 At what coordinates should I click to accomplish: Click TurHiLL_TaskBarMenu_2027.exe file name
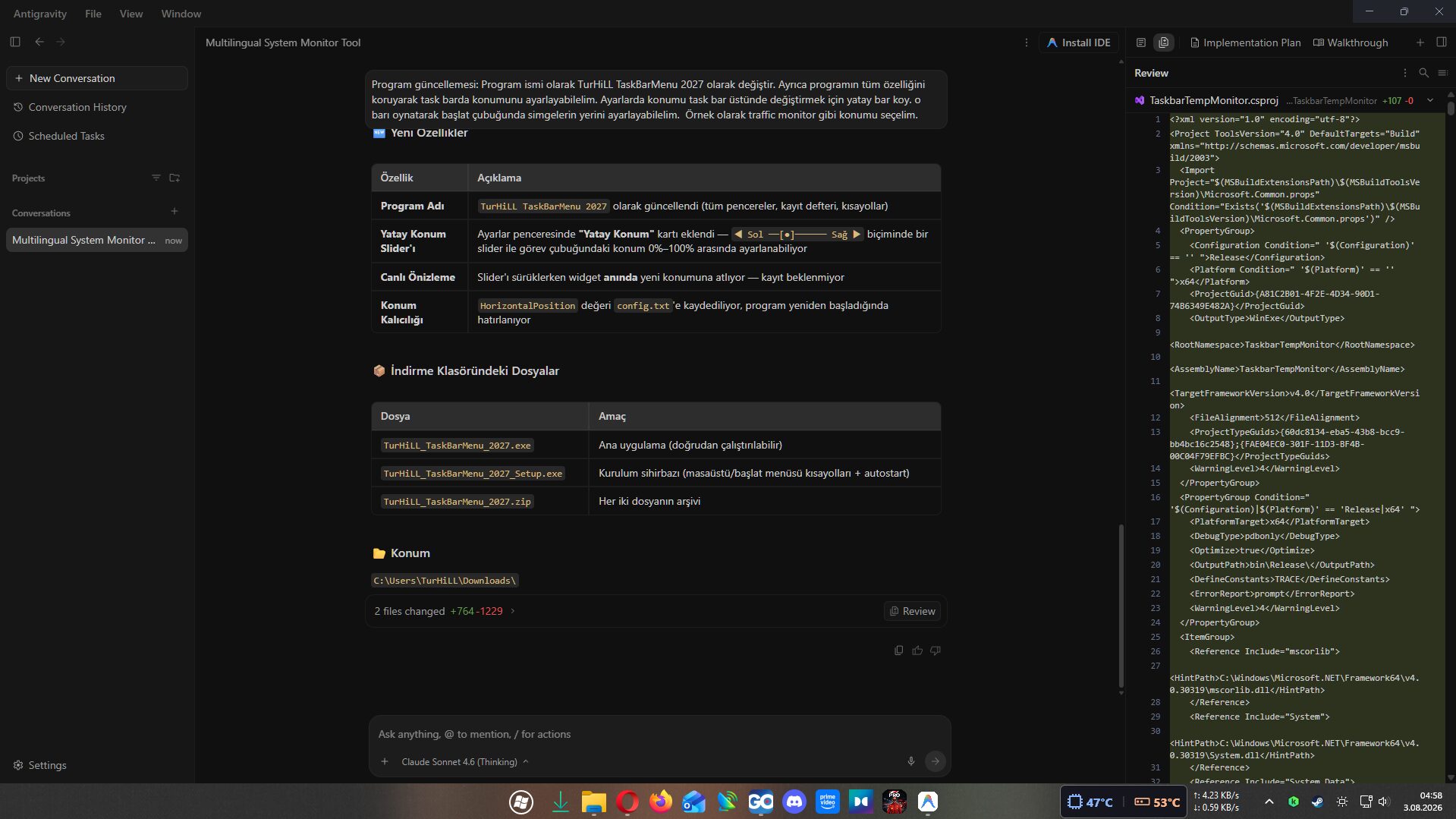[457, 446]
